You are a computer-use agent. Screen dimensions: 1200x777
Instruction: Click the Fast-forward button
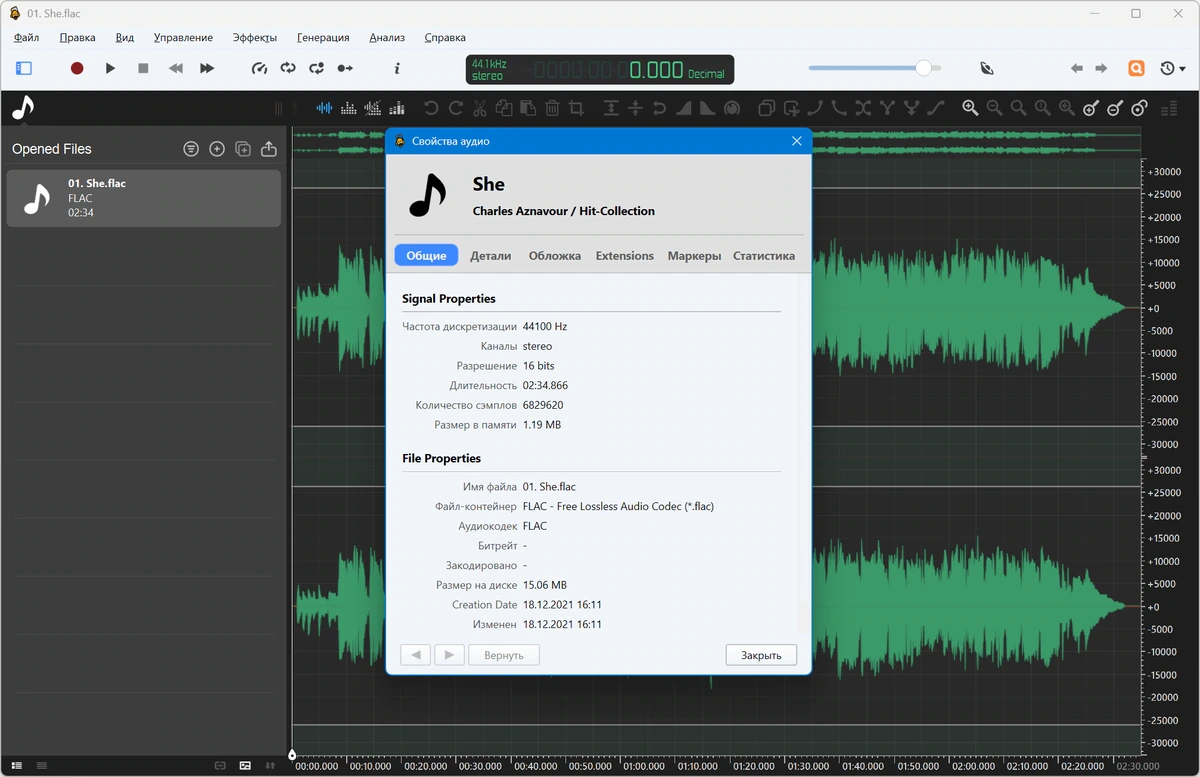coord(207,68)
